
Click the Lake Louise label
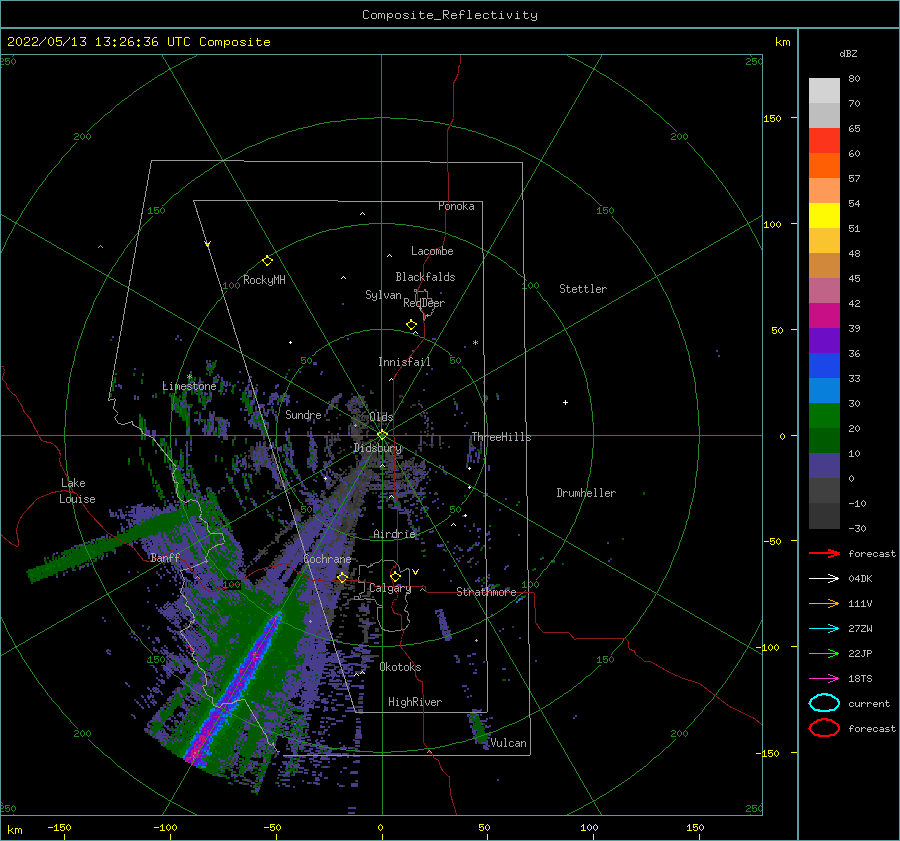tap(77, 491)
